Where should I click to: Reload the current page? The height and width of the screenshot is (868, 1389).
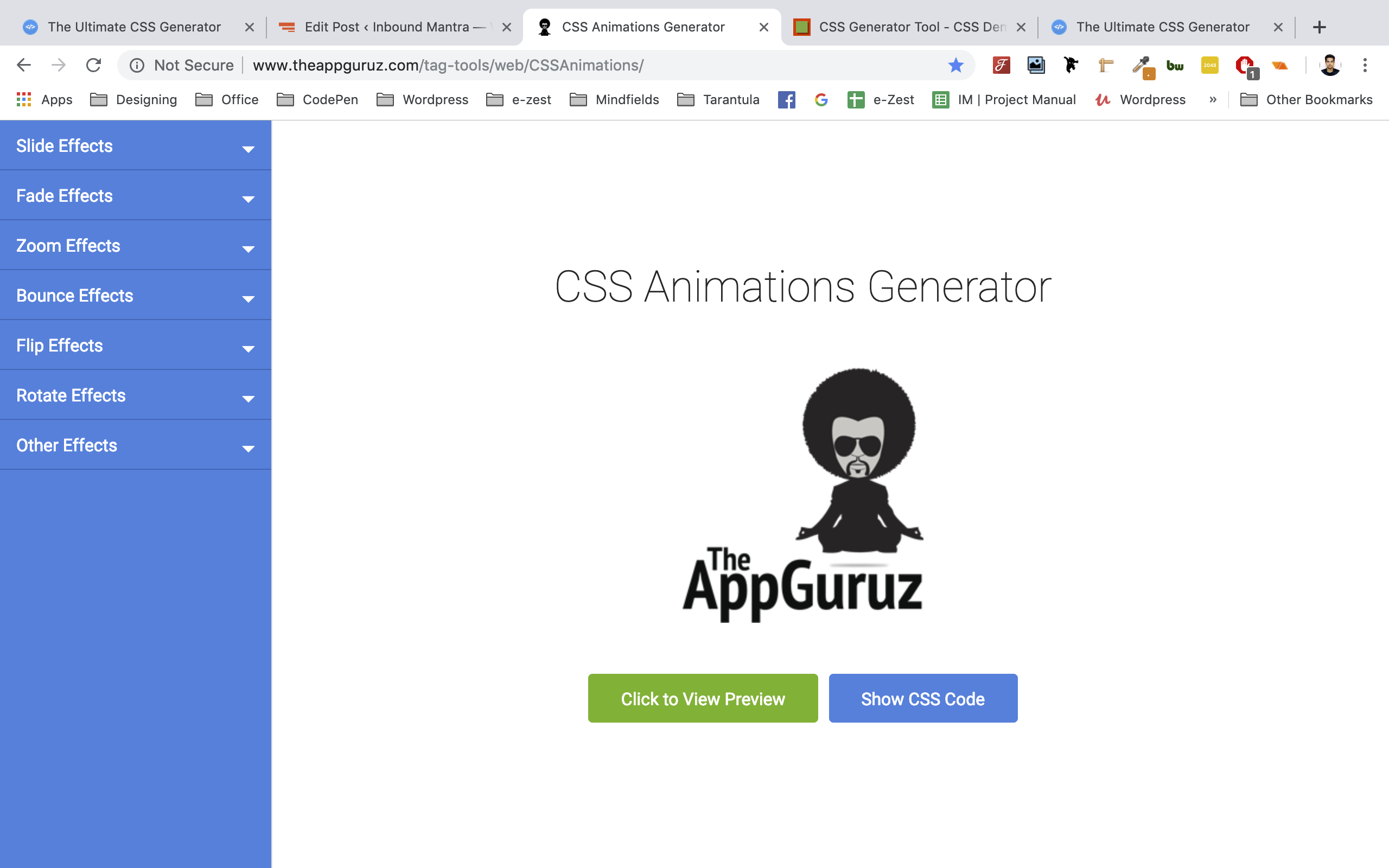coord(93,65)
